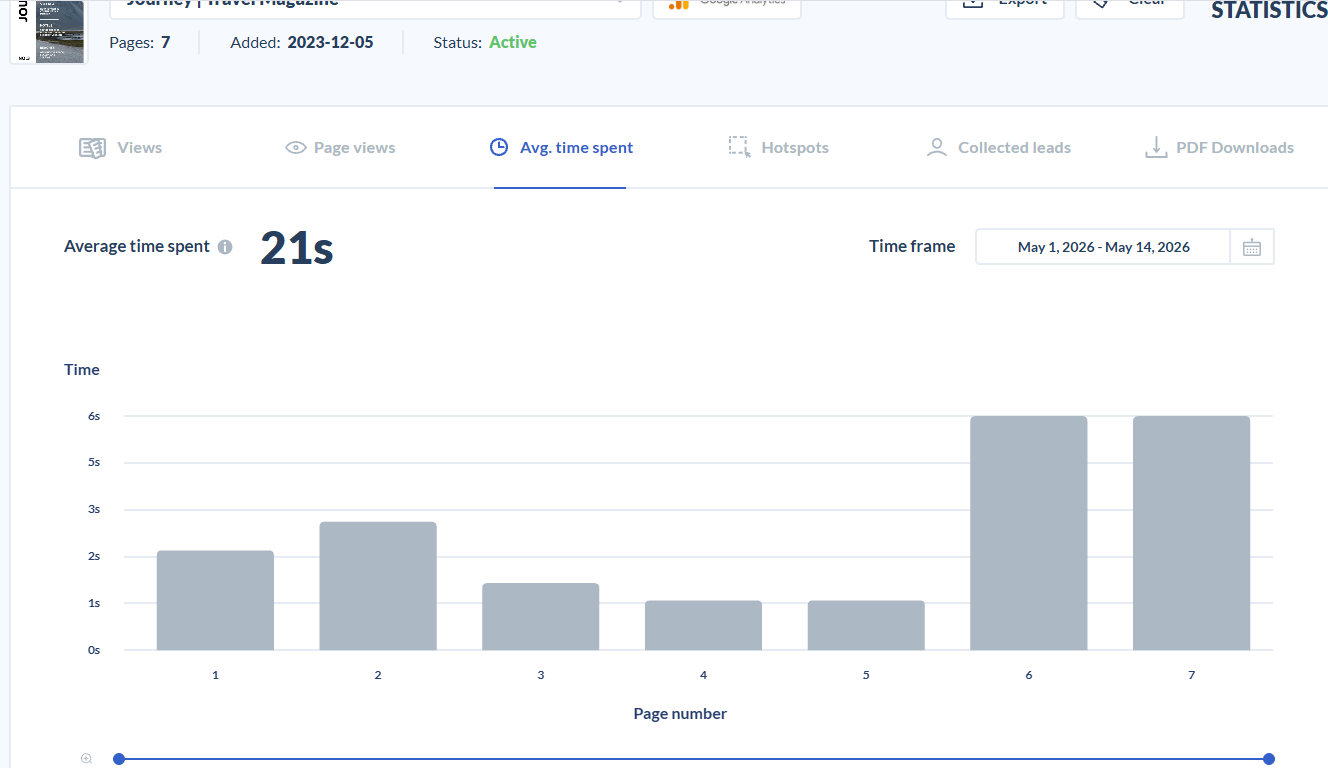The image size is (1328, 768).
Task: Click the Average time spent label
Action: tap(137, 247)
